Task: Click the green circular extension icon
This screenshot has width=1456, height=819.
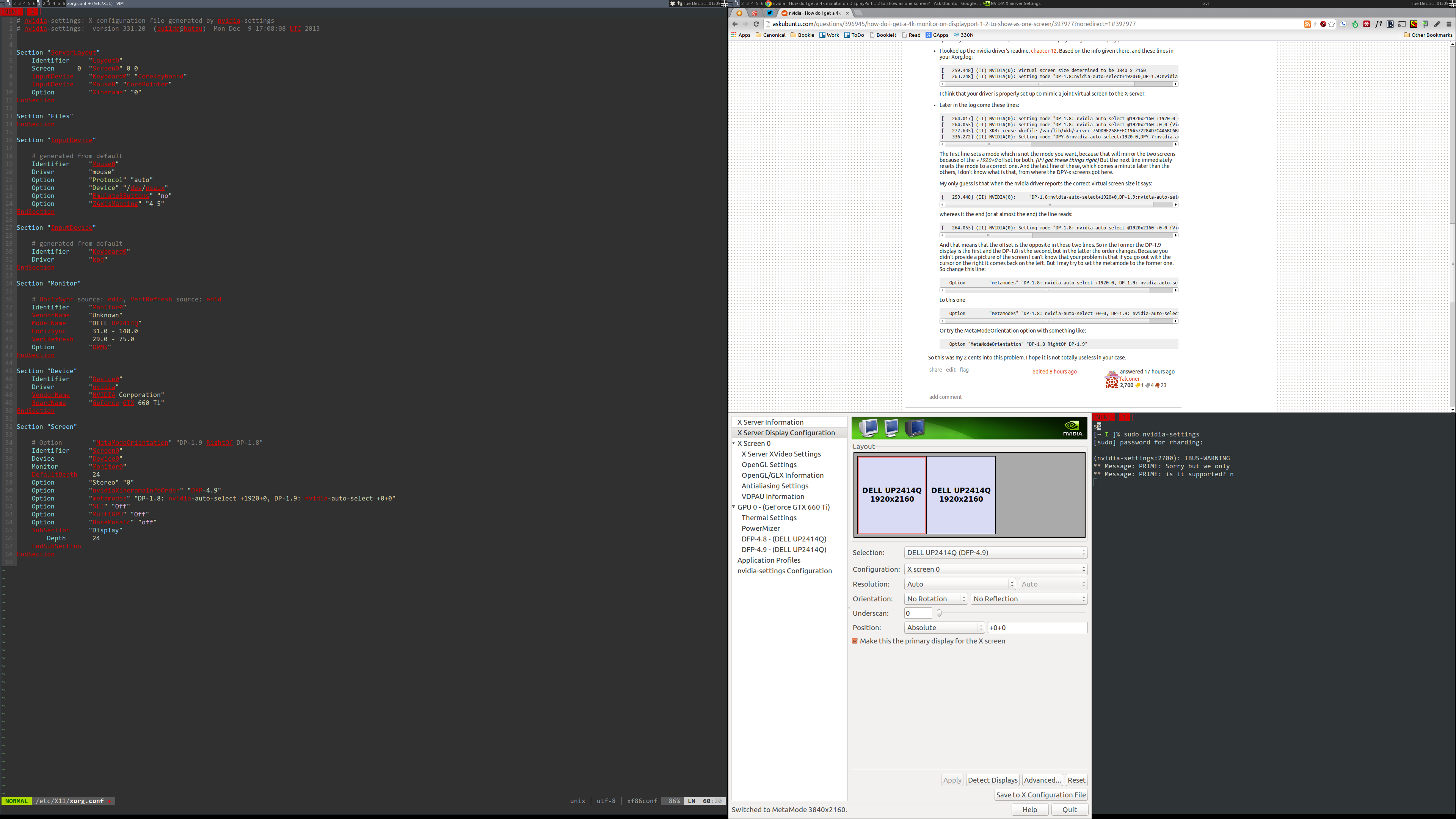Action: point(1355,24)
